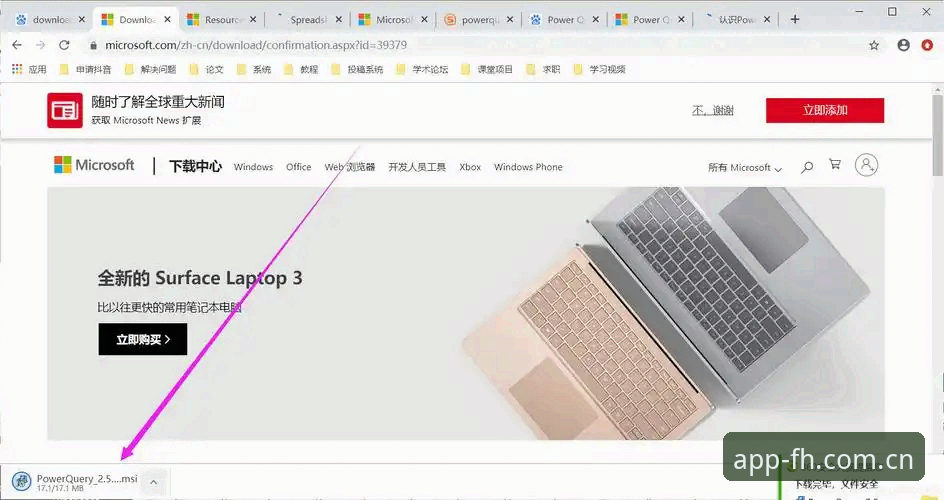Viewport: 944px width, 500px height.
Task: Open the Microsoft site search magnifier
Action: pos(807,167)
